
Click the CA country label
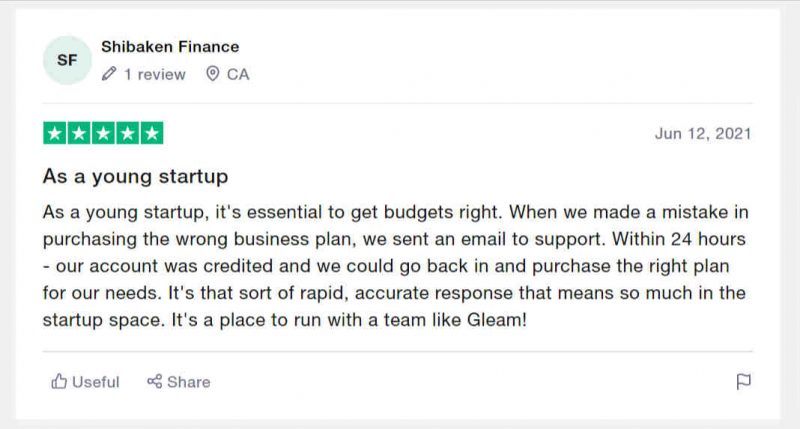pyautogui.click(x=238, y=74)
